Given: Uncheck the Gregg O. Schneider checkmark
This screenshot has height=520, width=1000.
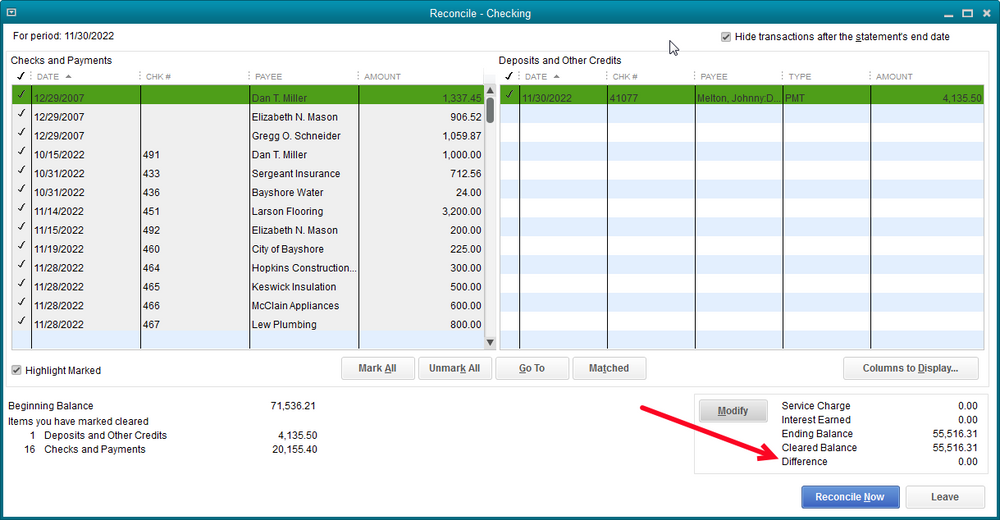Looking at the screenshot, I should [x=22, y=133].
